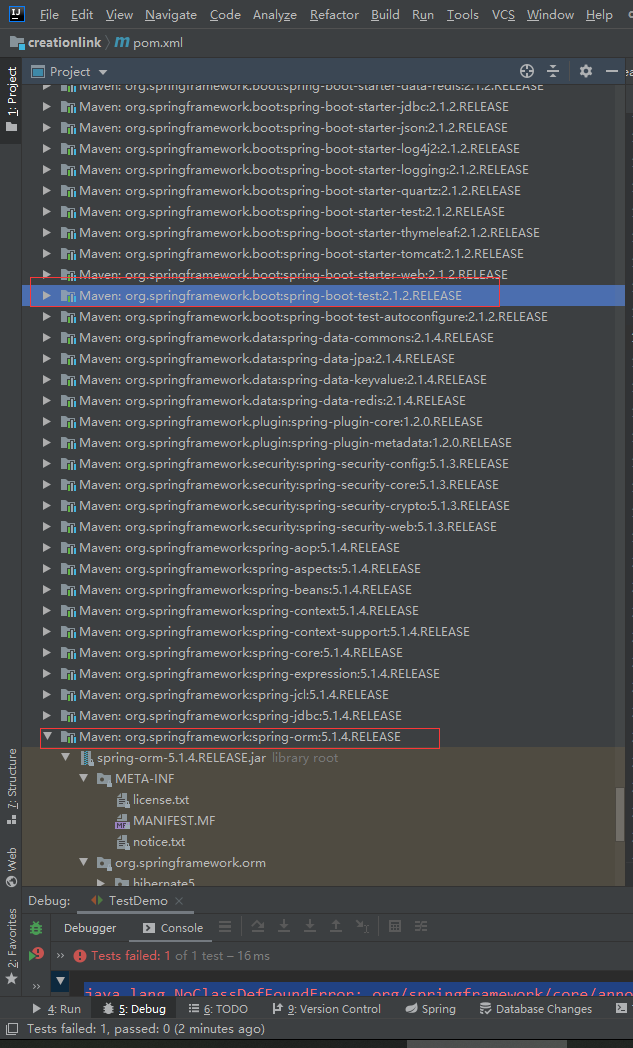Collapse the spring-orm:5.1.4.RELEASE library node
Image resolution: width=633 pixels, height=1048 pixels.
pos(47,737)
